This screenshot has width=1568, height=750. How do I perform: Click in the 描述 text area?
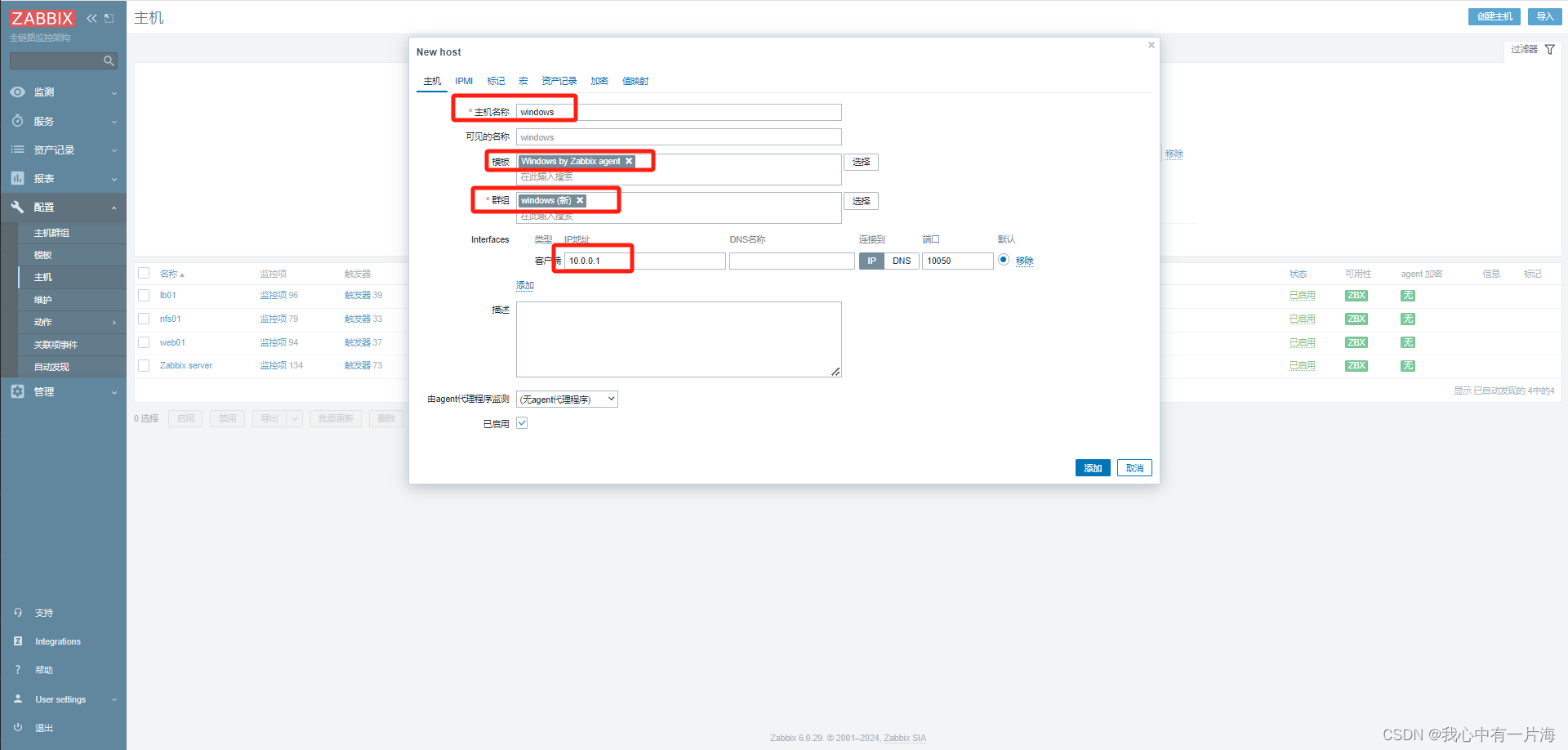tap(679, 339)
